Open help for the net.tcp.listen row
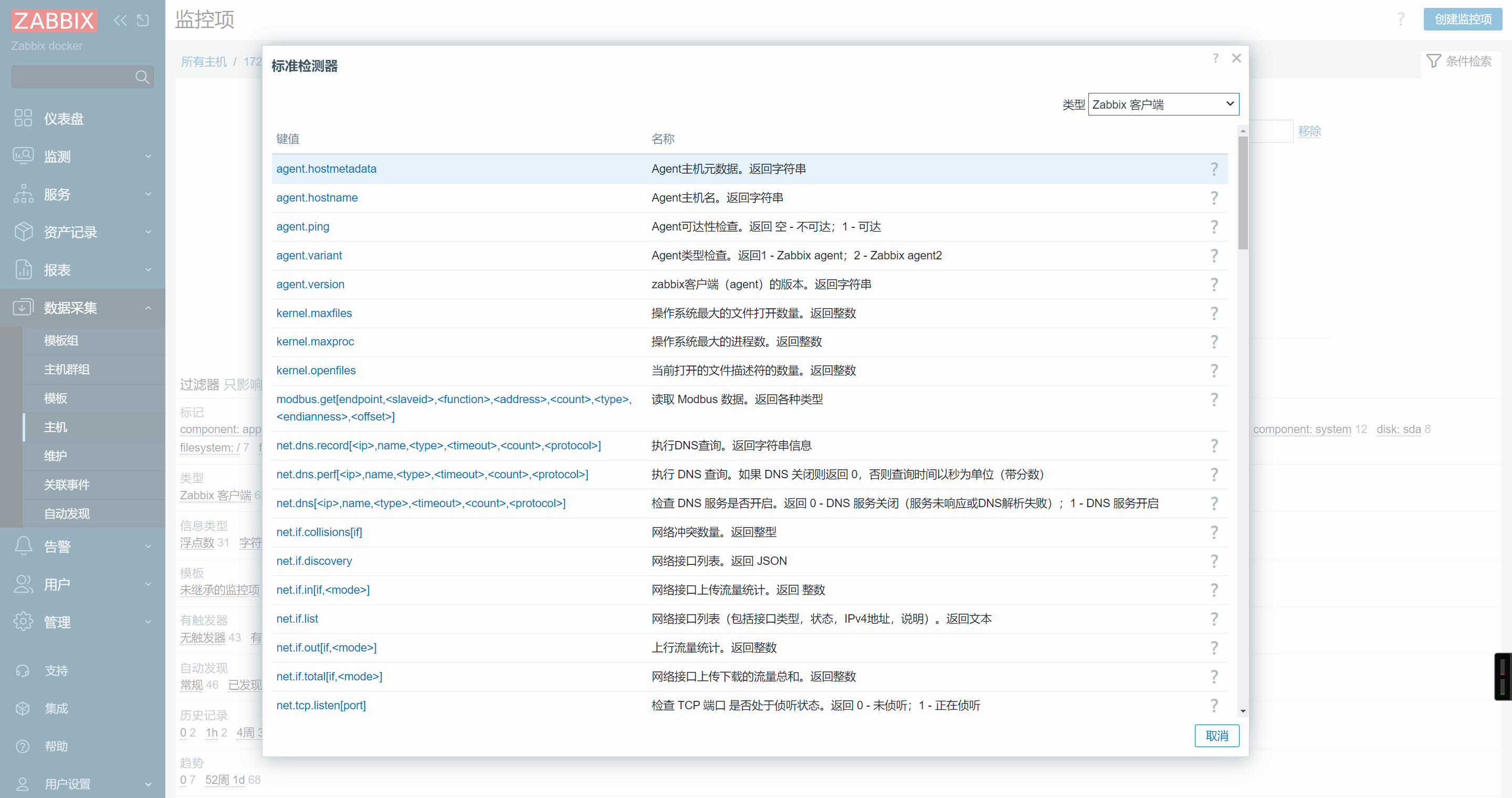Viewport: 1512px width, 798px height. pos(1214,705)
